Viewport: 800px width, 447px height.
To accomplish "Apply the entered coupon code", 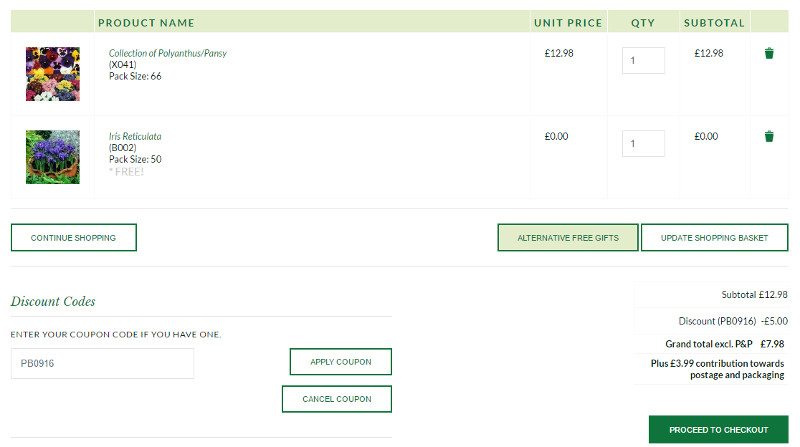I will click(340, 362).
